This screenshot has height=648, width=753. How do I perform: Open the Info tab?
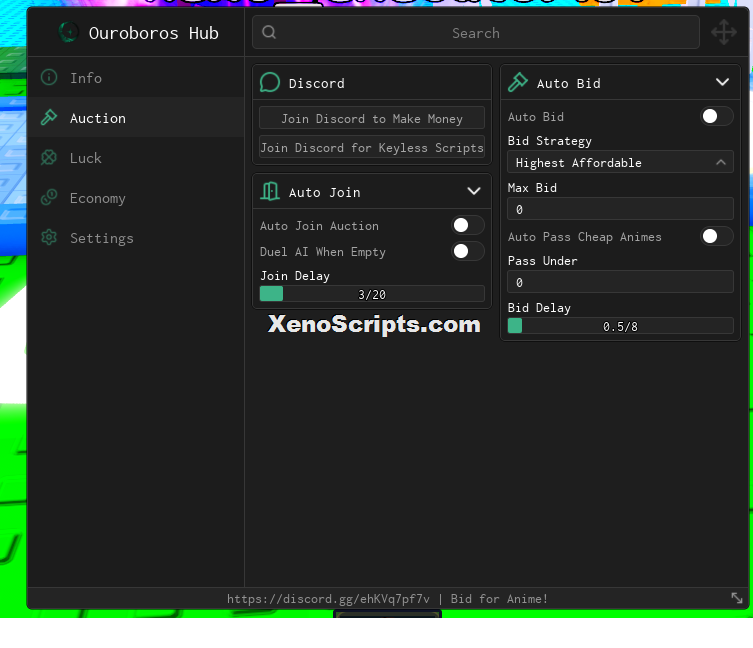(x=136, y=78)
